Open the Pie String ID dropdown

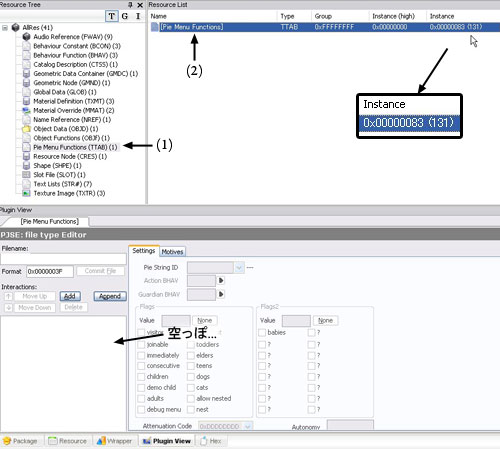pyautogui.click(x=239, y=268)
